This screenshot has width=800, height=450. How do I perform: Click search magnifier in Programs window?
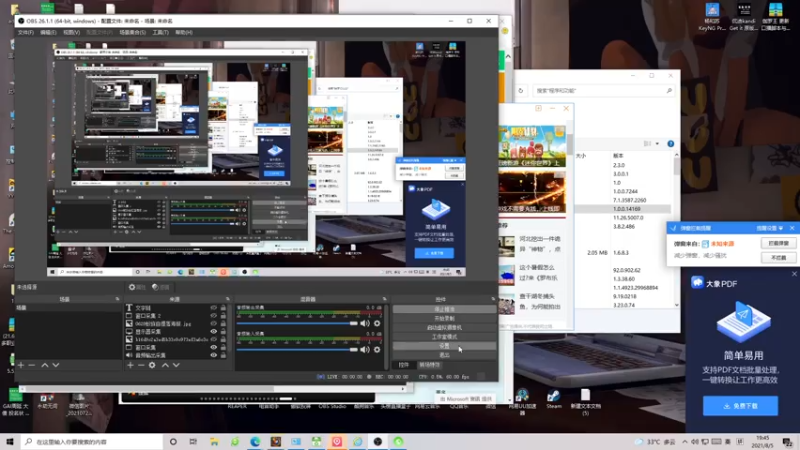669,91
